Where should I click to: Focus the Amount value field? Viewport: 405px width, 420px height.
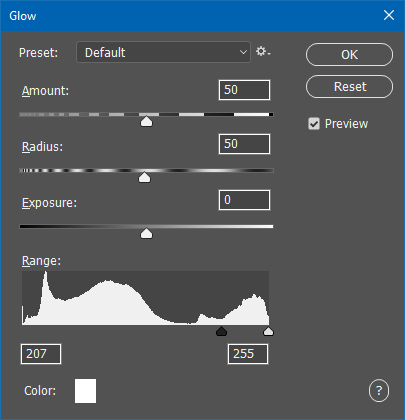coord(244,90)
